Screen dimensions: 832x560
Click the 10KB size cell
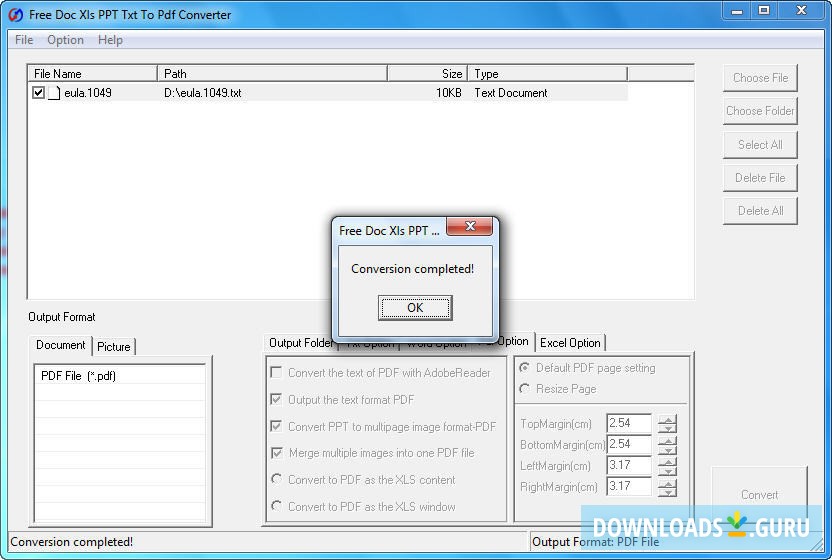(448, 93)
